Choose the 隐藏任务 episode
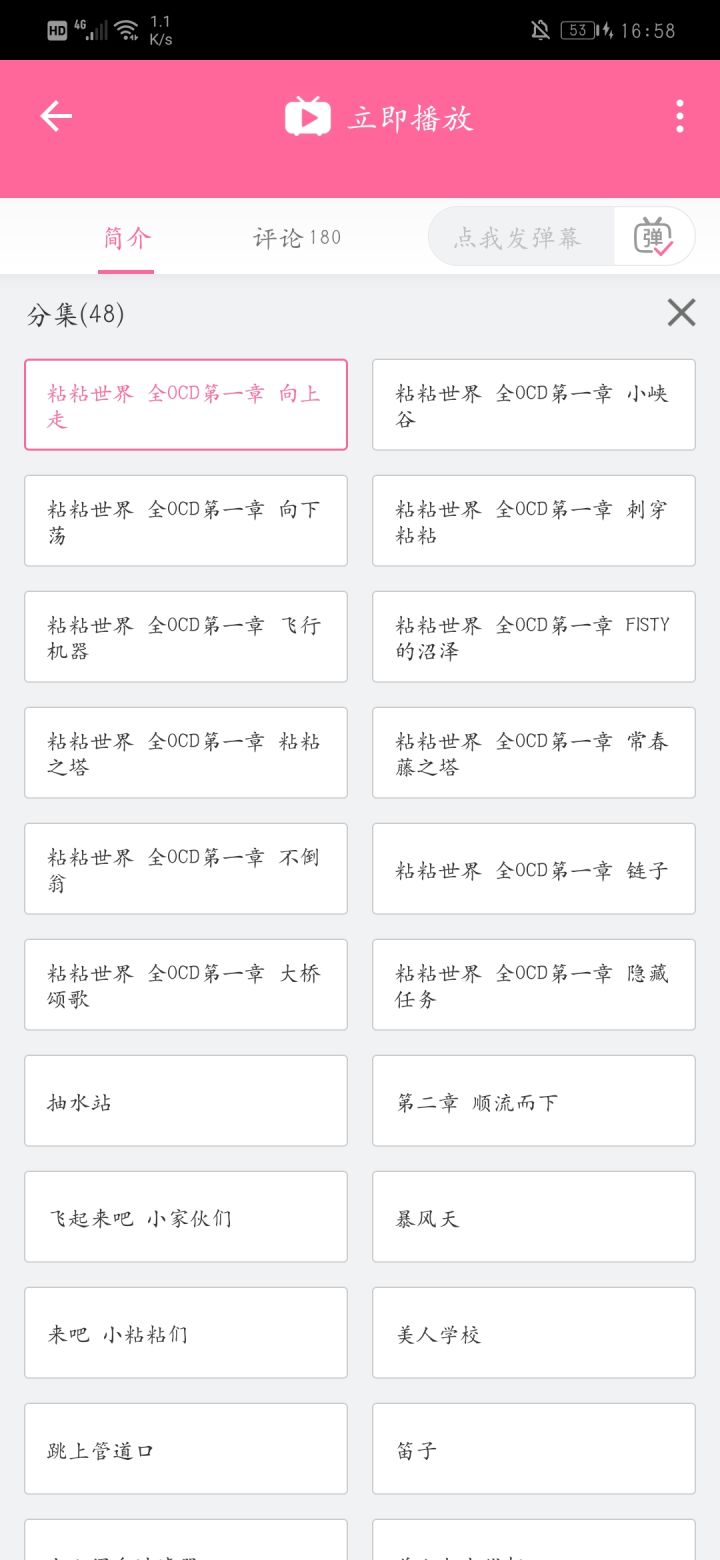Screen dimensions: 720x1560 point(534,985)
